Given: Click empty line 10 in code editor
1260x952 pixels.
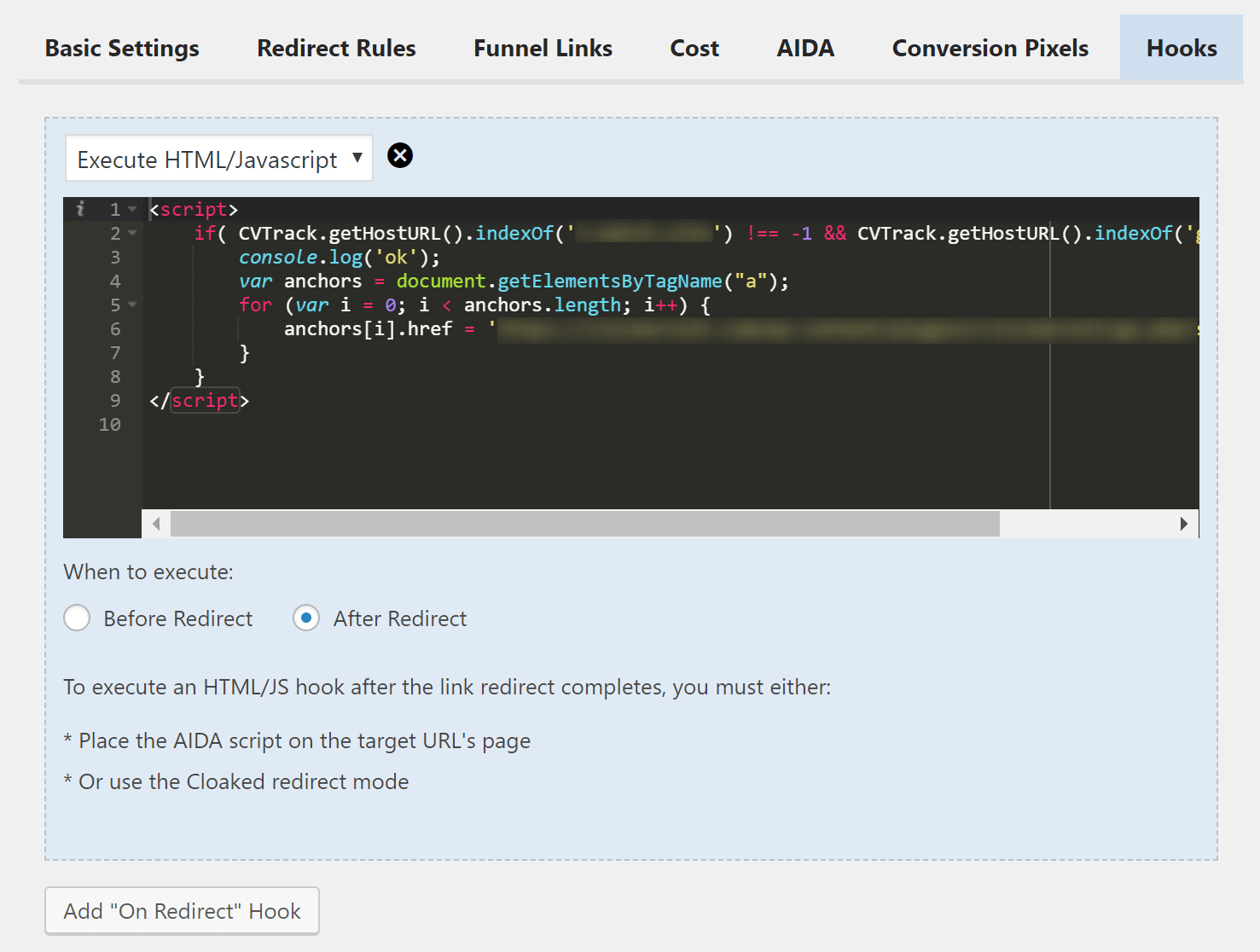Looking at the screenshot, I should 670,424.
